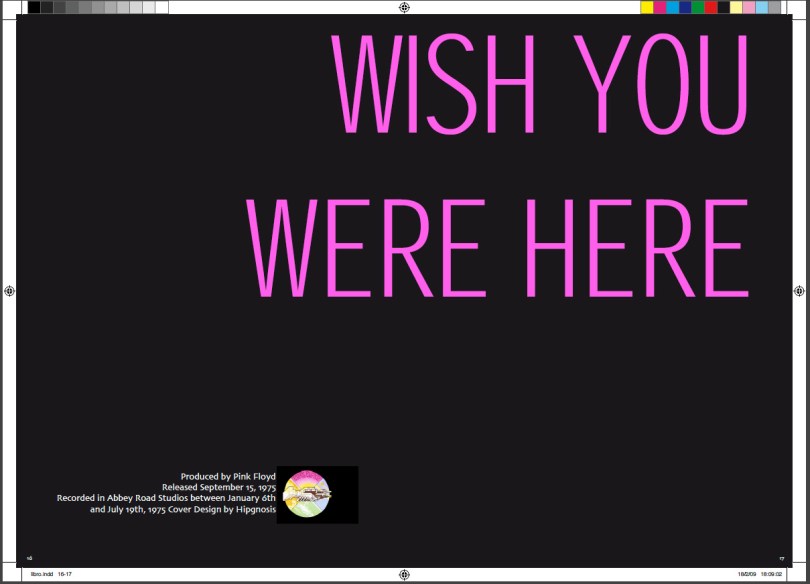
Task: Click the left edge registration mark
Action: coord(9,291)
